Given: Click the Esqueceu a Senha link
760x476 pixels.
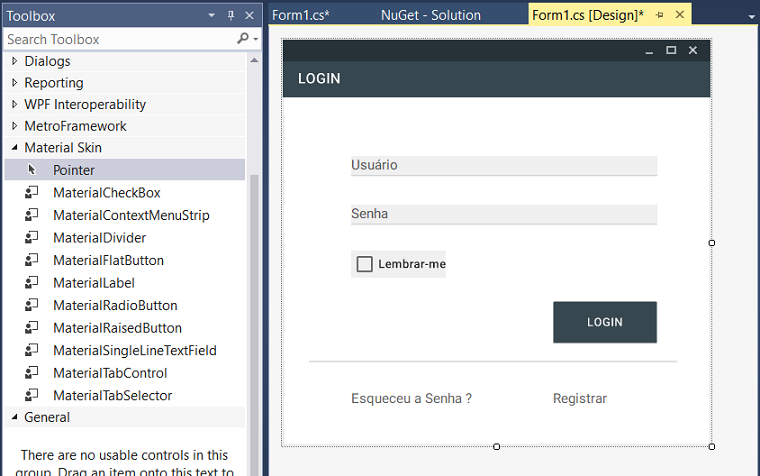Looking at the screenshot, I should point(412,398).
